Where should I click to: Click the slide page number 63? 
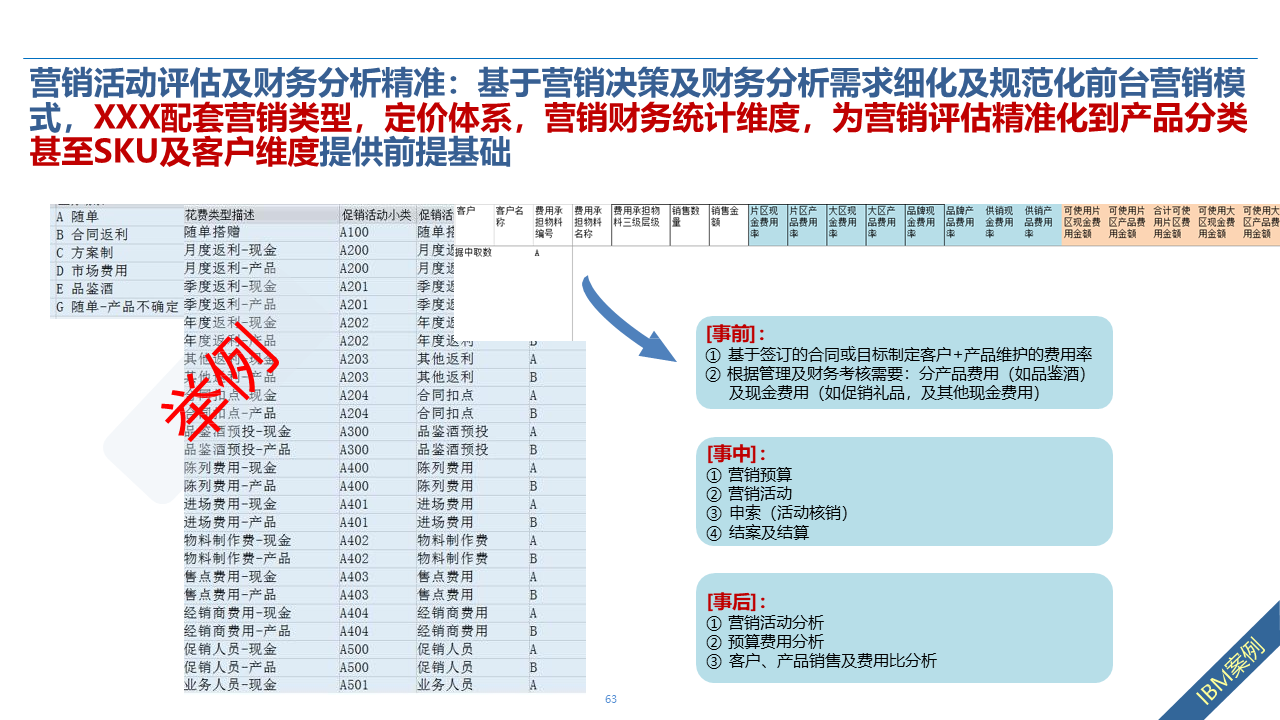(611, 699)
